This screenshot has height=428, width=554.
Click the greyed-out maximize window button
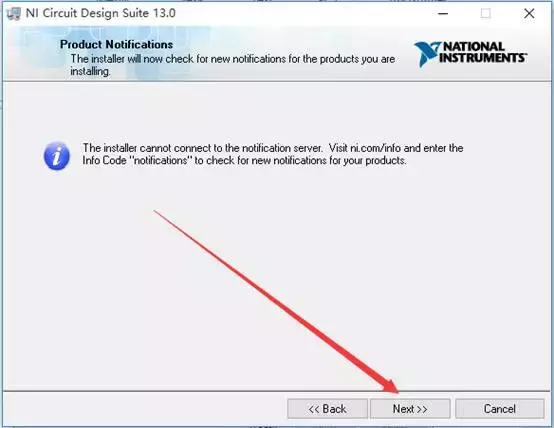pos(486,13)
